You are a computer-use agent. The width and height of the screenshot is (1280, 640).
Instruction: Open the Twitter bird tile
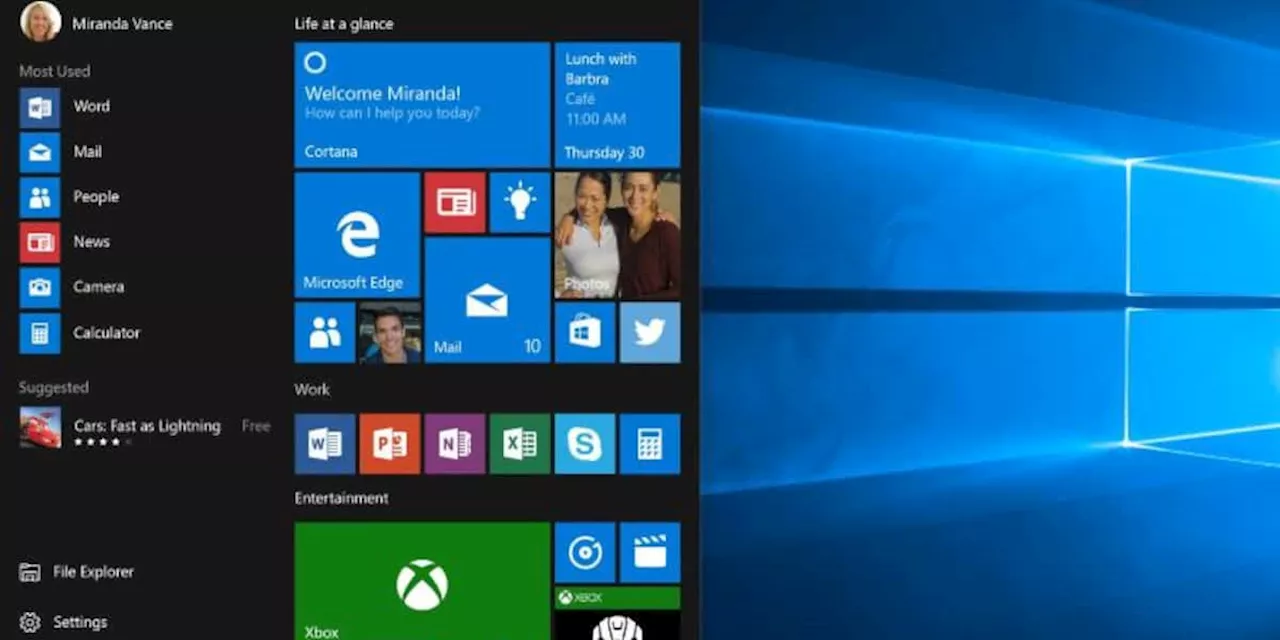pos(650,332)
